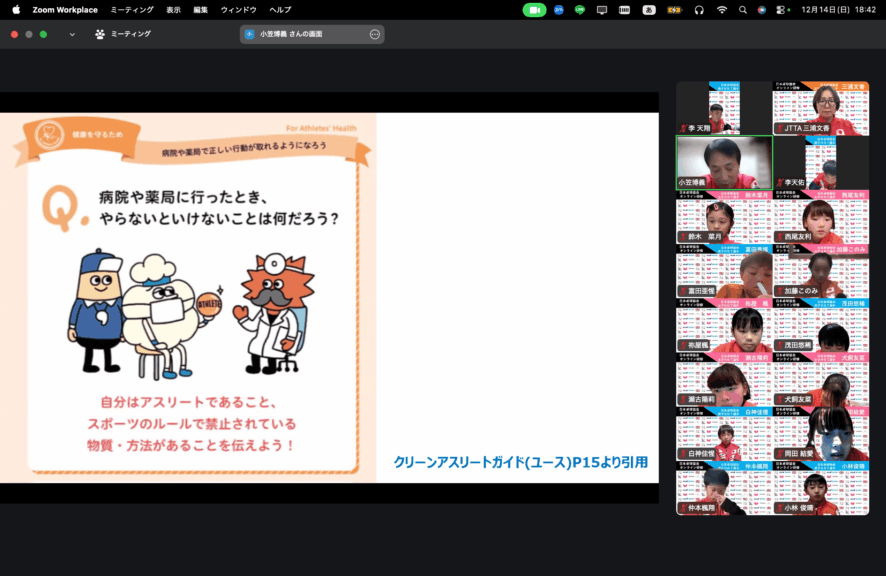This screenshot has height=576, width=886.
Task: Open the LINE menu bar icon
Action: pos(579,10)
